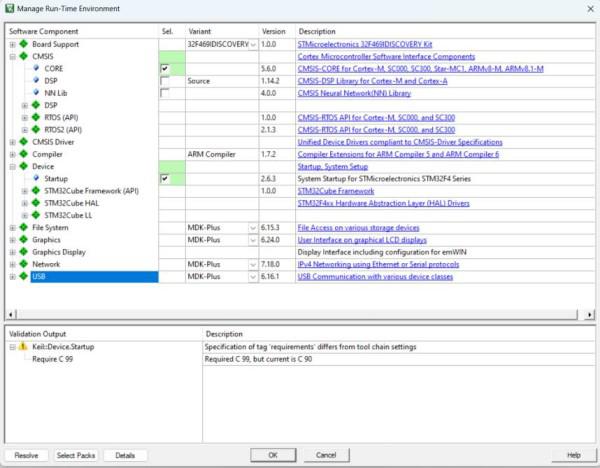This screenshot has width=600, height=468.
Task: Open the STMicroelectronics 32F469IDISCOVERY Kit link
Action: coord(365,44)
